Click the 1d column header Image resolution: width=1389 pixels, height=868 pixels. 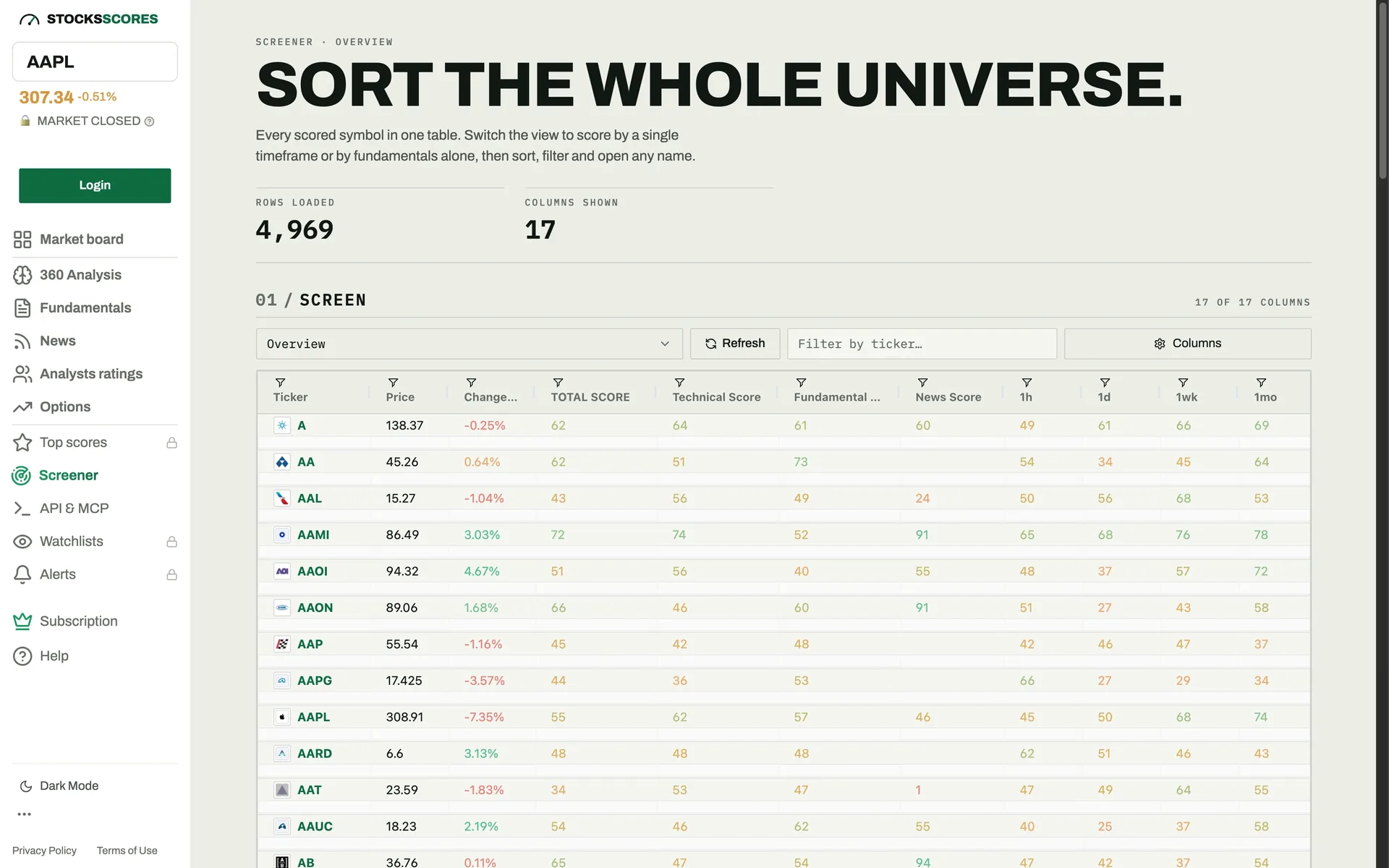click(1104, 397)
